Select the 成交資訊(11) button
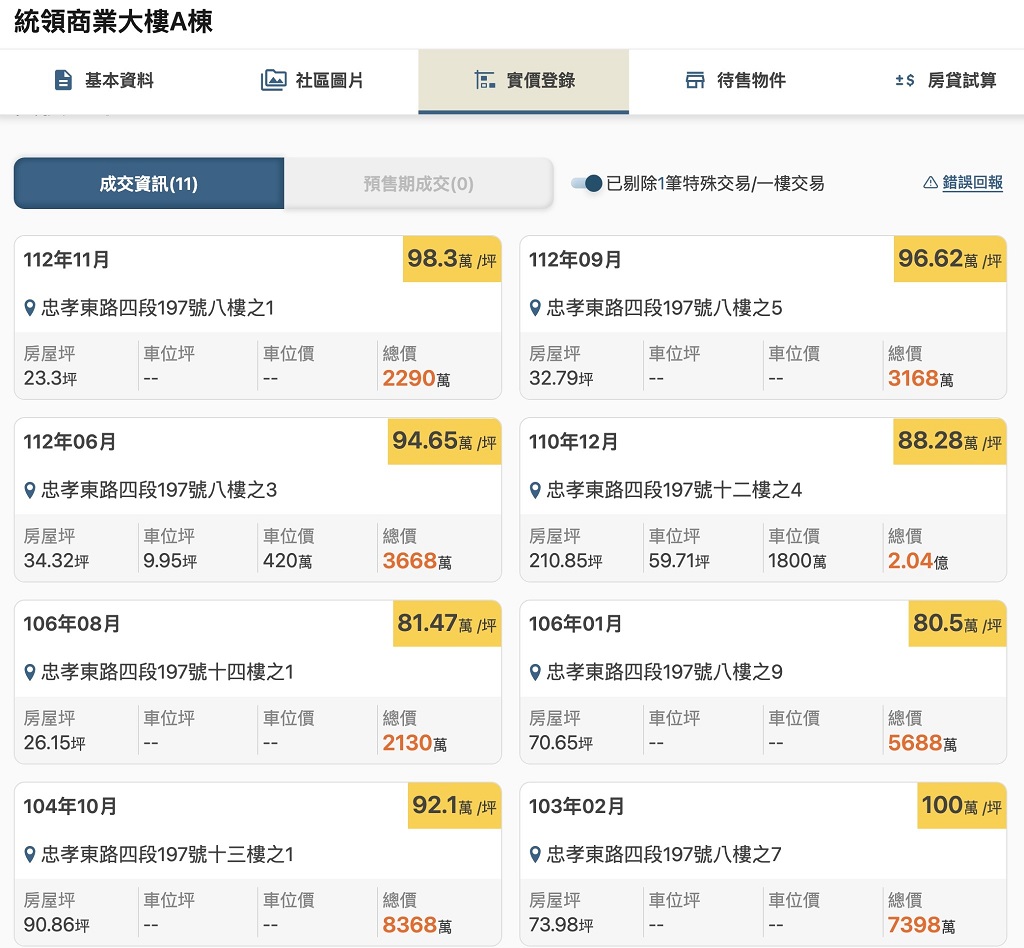The image size is (1024, 948). 149,184
